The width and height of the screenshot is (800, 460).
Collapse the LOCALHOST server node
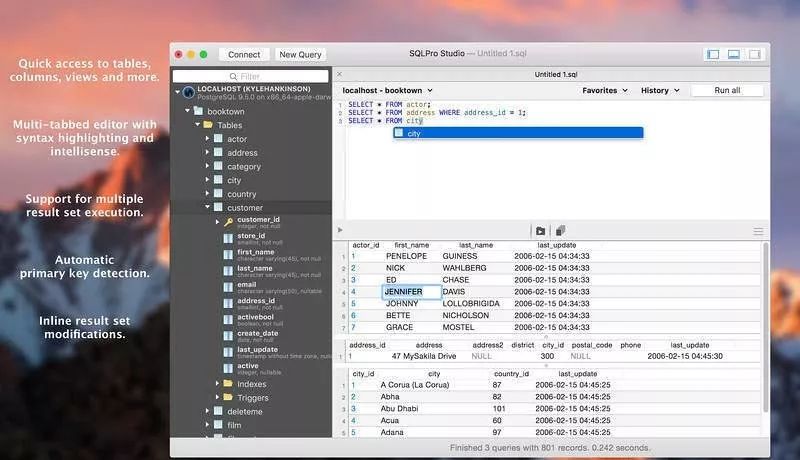point(178,92)
